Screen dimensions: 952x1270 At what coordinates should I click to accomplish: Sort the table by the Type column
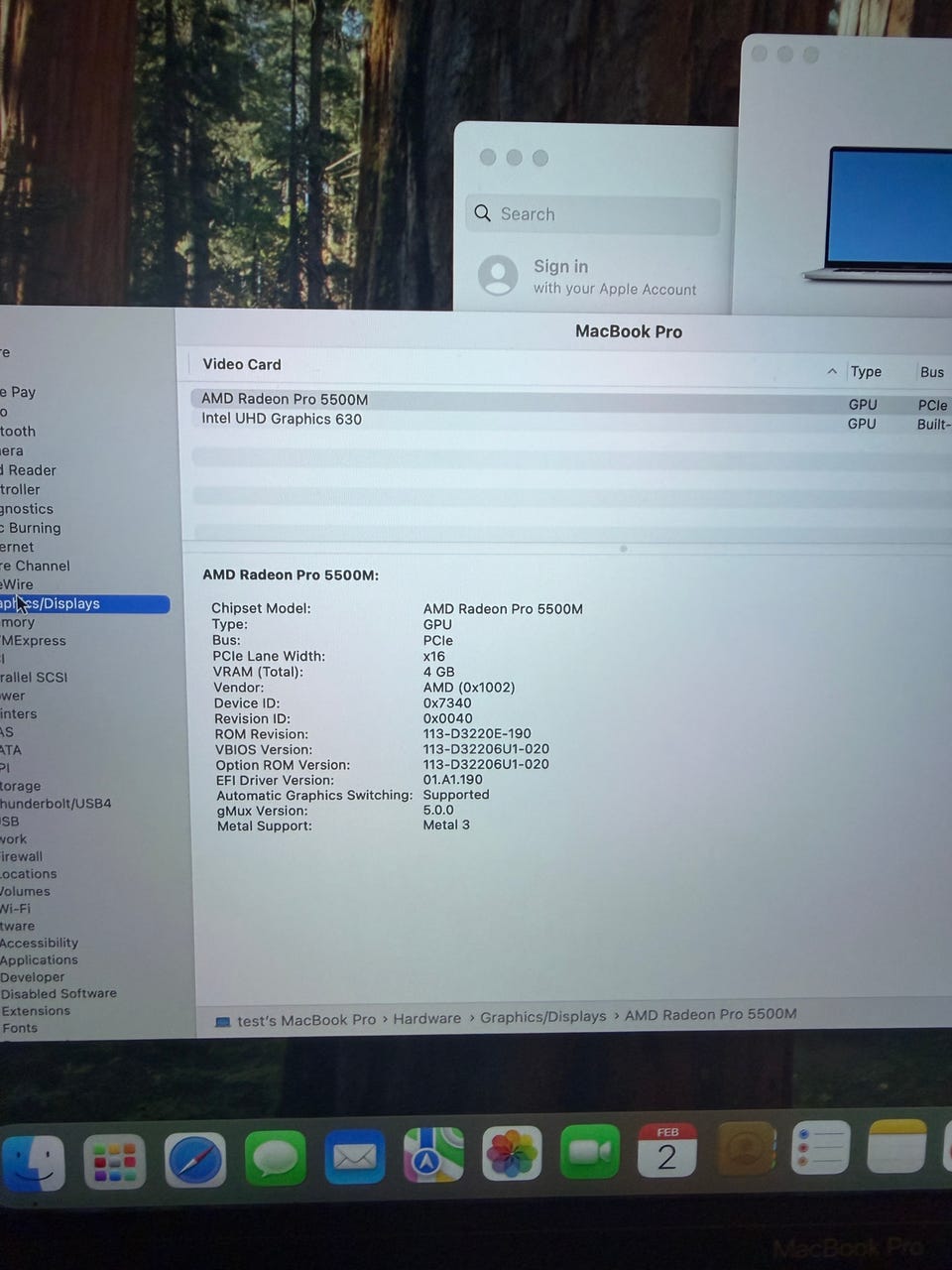point(866,371)
